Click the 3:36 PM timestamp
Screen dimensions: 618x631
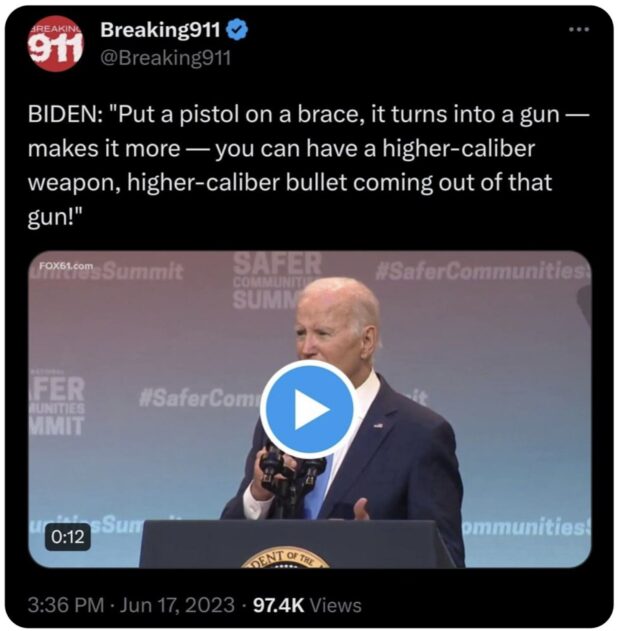66,605
